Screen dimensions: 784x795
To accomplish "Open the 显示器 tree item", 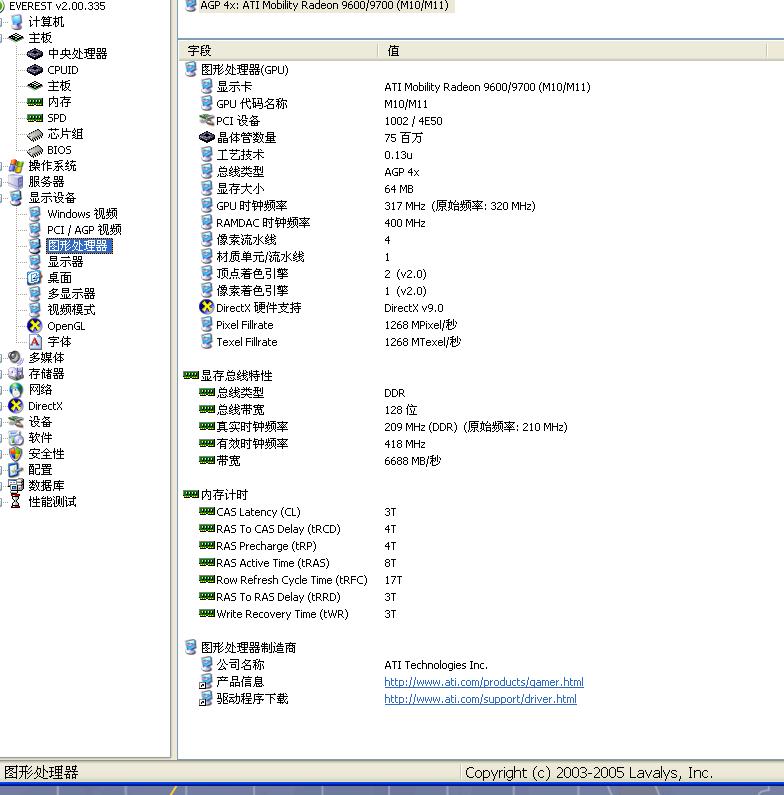I will coord(65,262).
